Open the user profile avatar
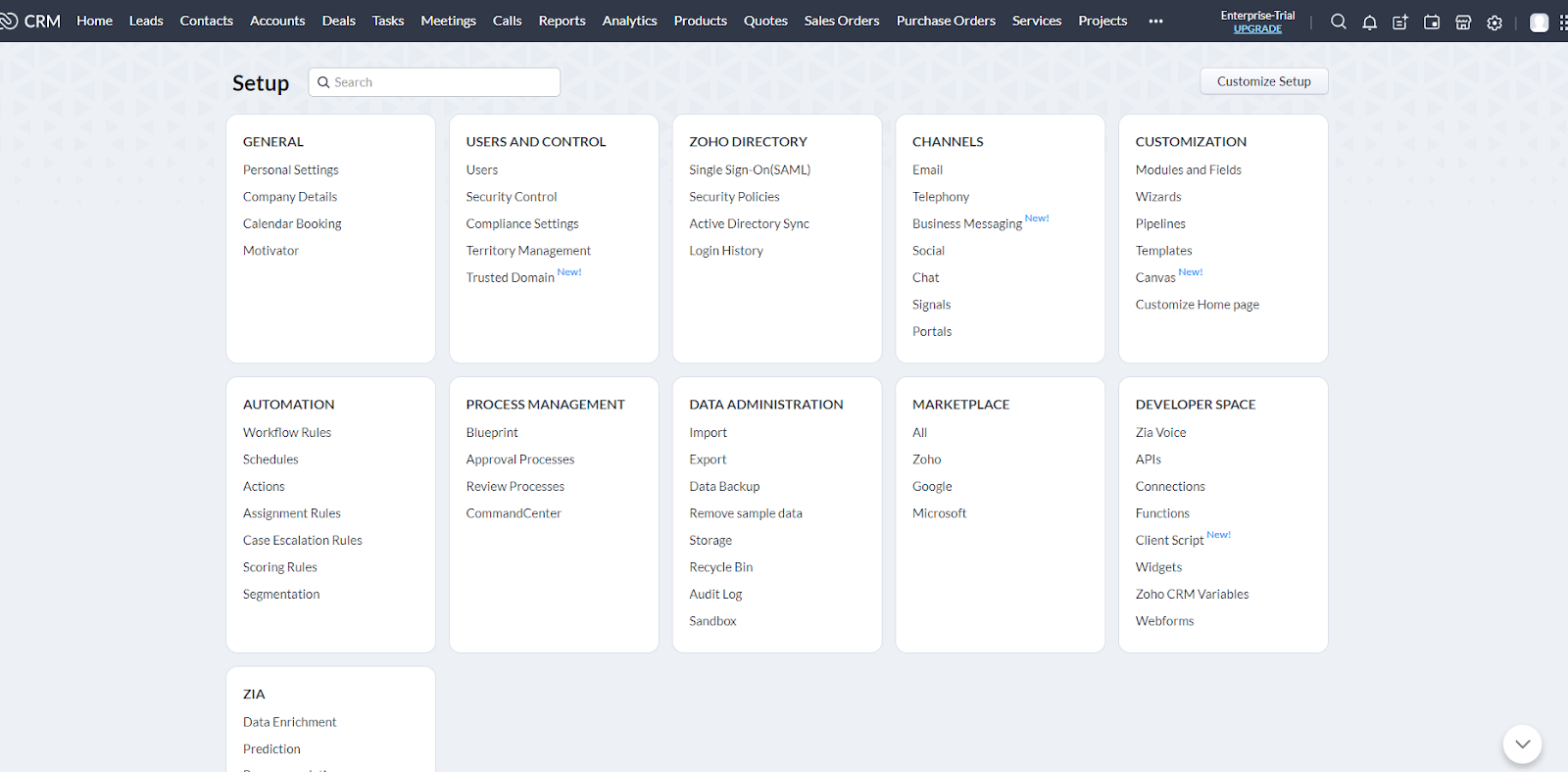The width and height of the screenshot is (1568, 772). tap(1540, 23)
